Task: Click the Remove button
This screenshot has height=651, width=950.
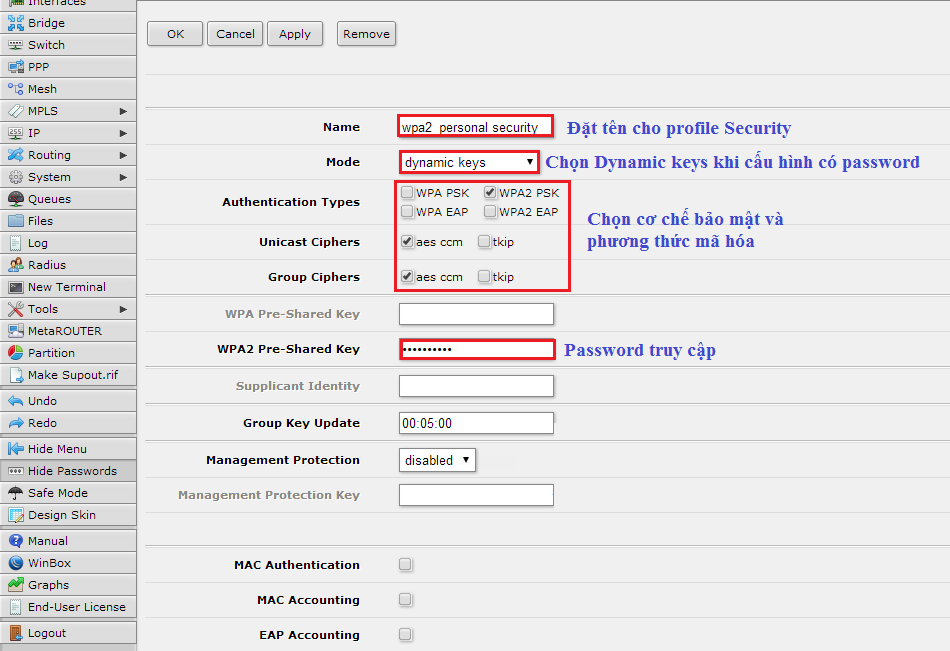Action: [x=366, y=34]
